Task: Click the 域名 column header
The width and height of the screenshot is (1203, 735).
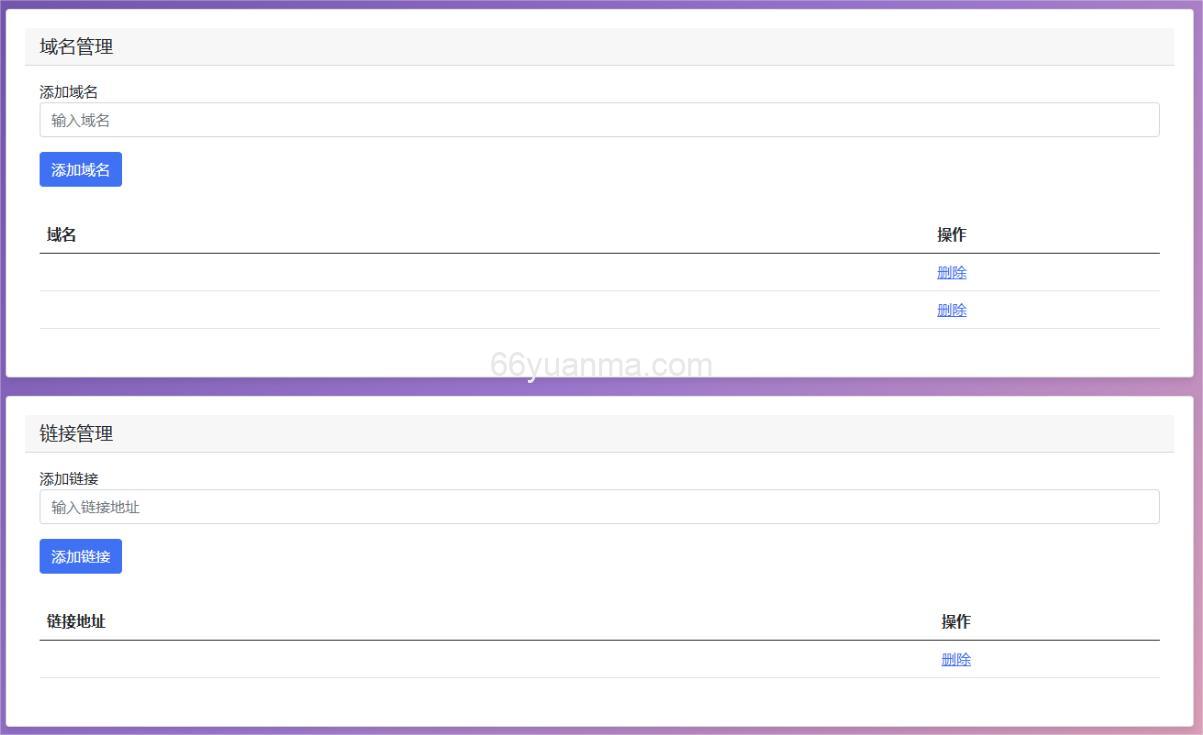Action: (x=62, y=235)
